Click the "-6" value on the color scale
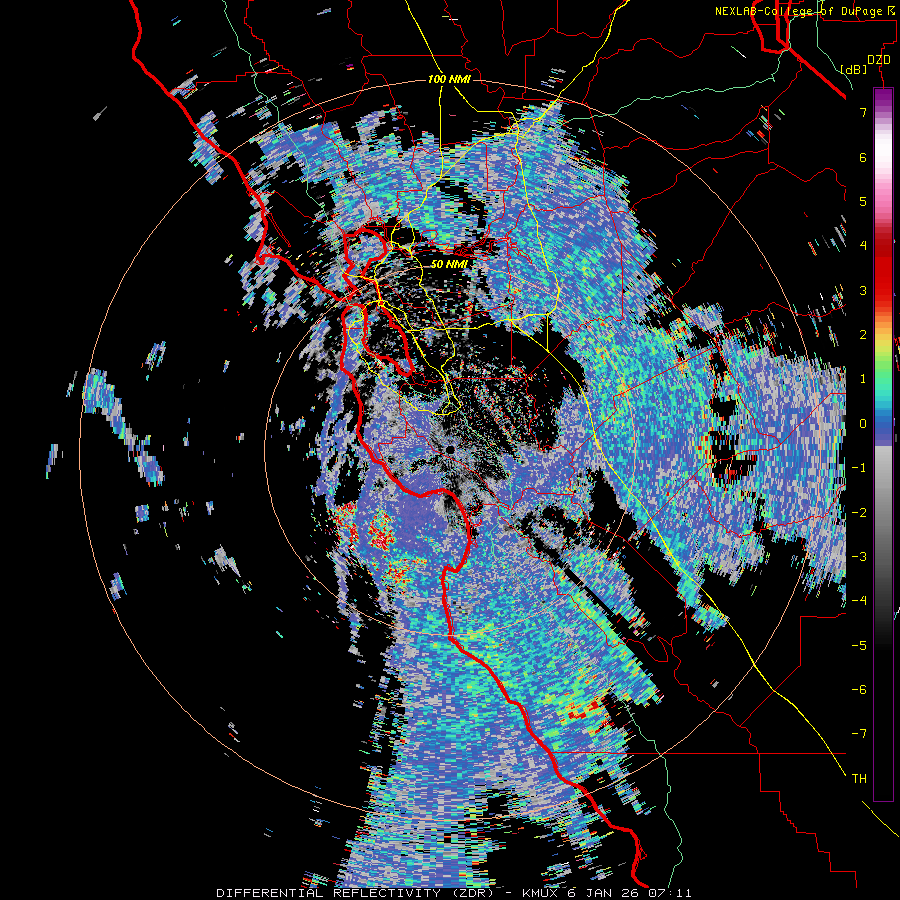900x900 pixels. 859,690
